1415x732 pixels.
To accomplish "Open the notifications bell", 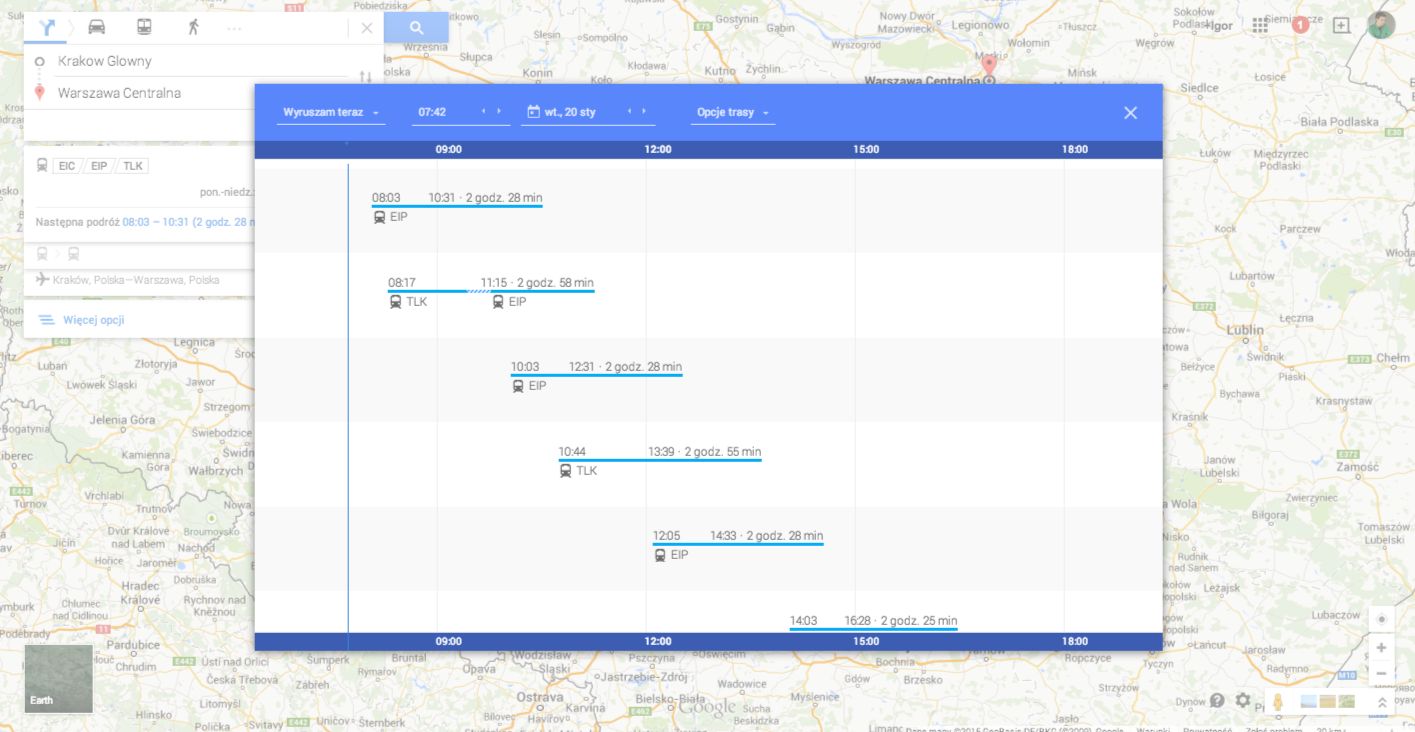I will (x=1302, y=24).
